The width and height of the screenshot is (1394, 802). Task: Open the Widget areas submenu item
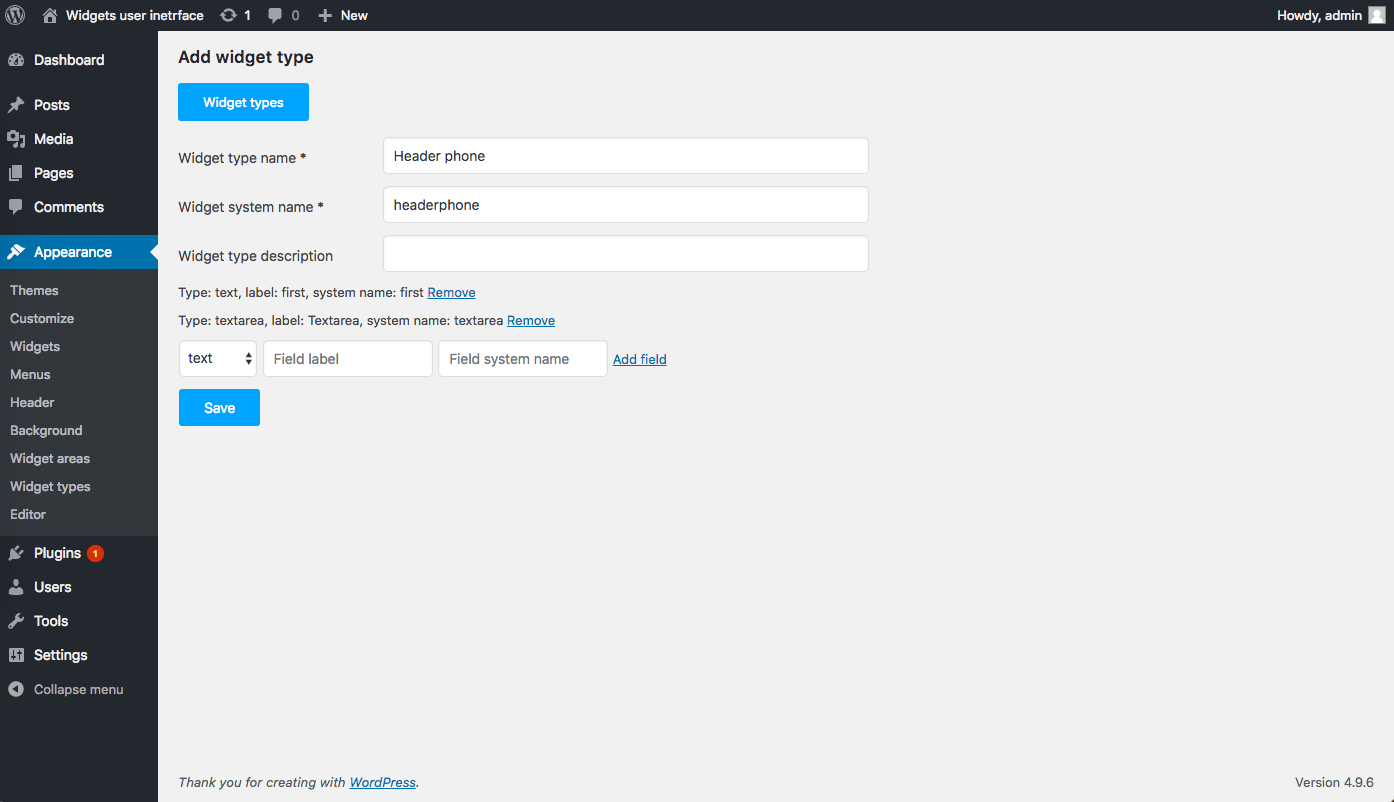point(50,458)
